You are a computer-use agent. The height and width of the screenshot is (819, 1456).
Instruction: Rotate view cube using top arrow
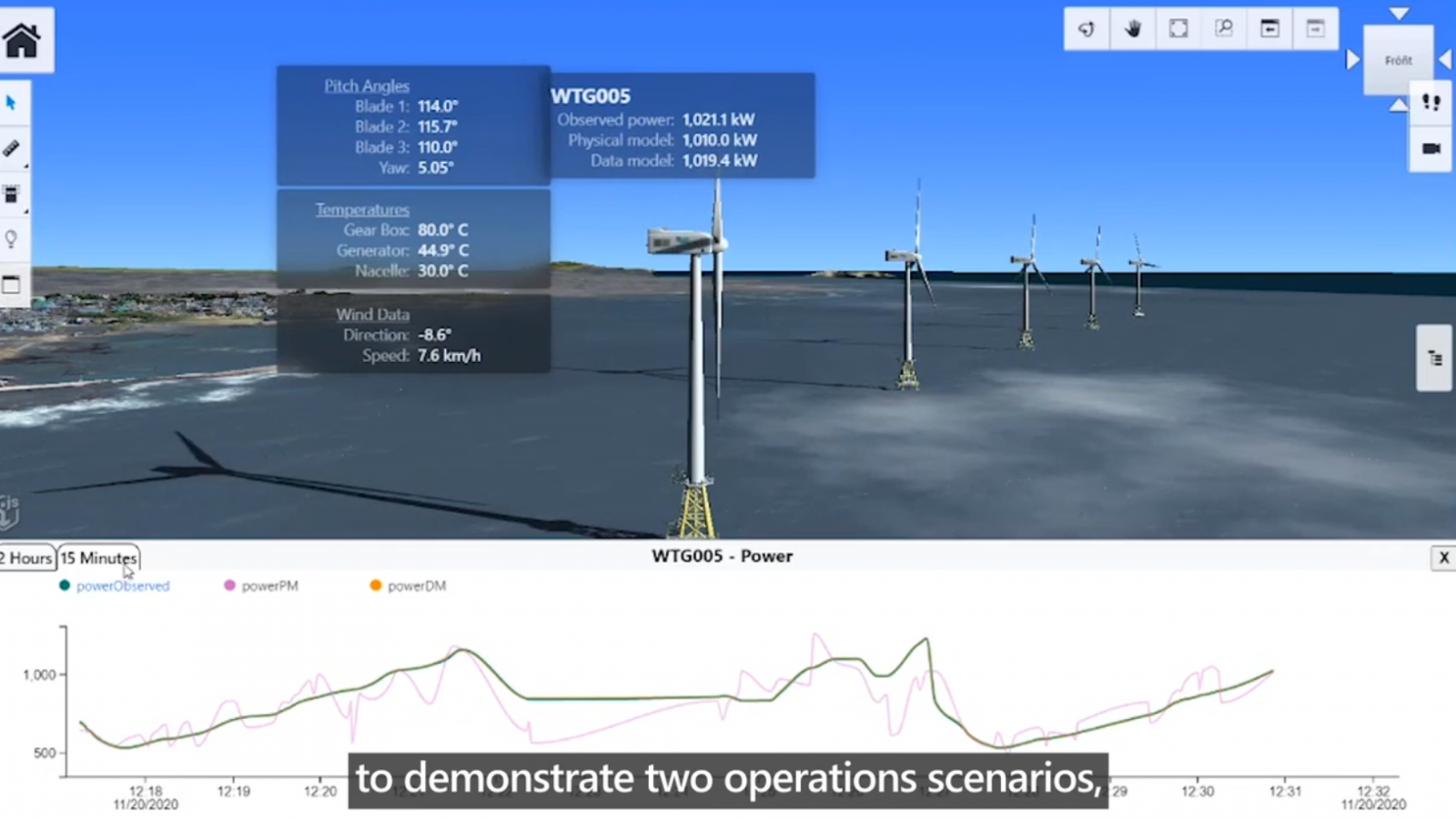tap(1399, 14)
